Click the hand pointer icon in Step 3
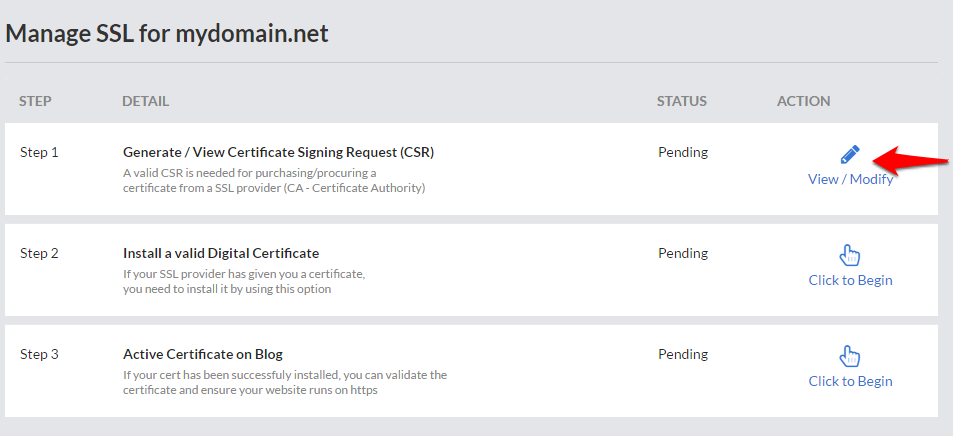This screenshot has height=436, width=953. pyautogui.click(x=850, y=356)
